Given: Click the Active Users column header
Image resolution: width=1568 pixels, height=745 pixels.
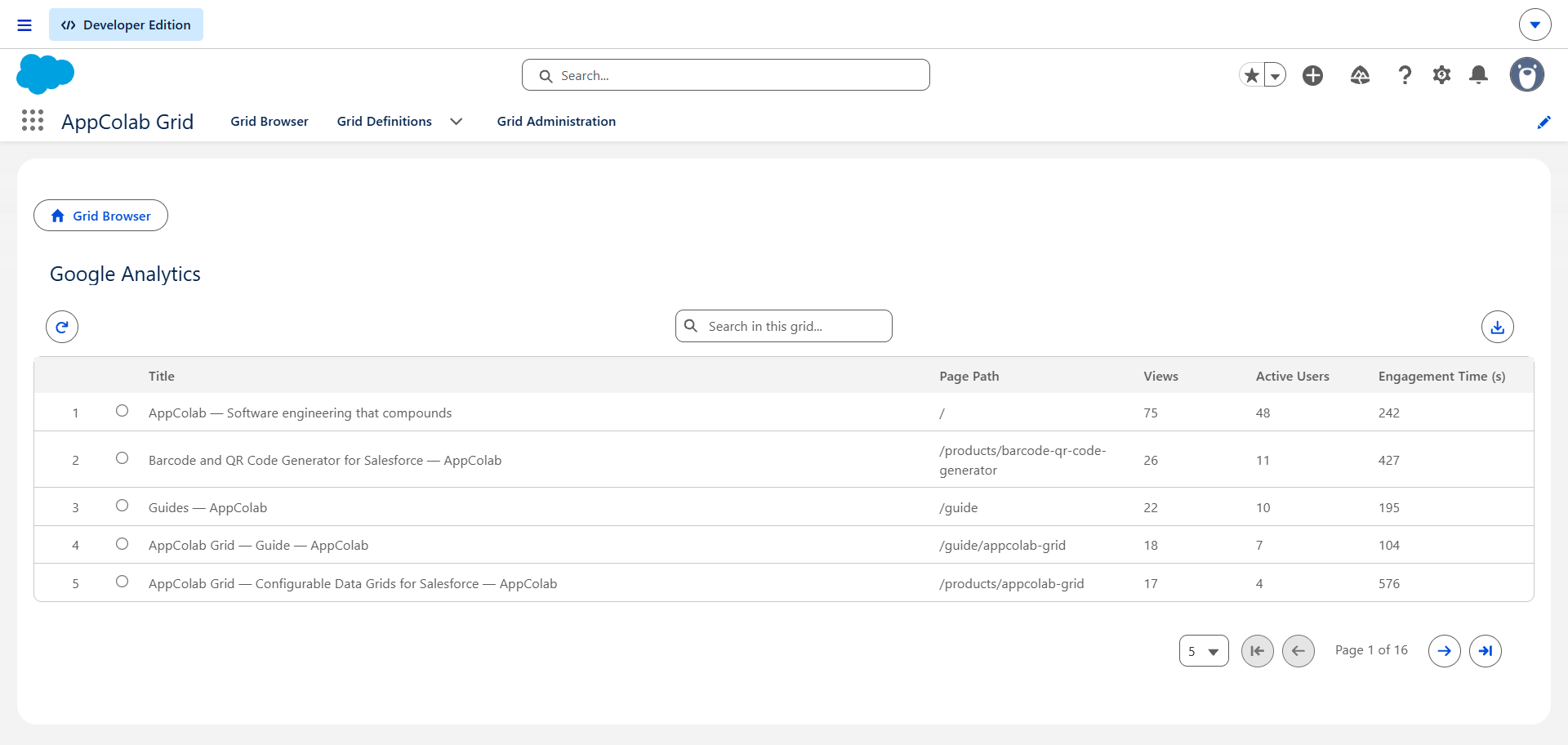Looking at the screenshot, I should coord(1293,376).
